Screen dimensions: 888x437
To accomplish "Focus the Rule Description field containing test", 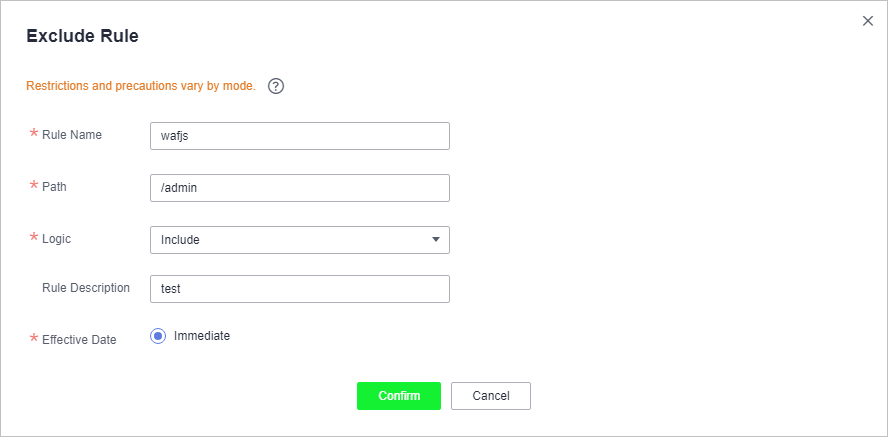I will click(300, 289).
